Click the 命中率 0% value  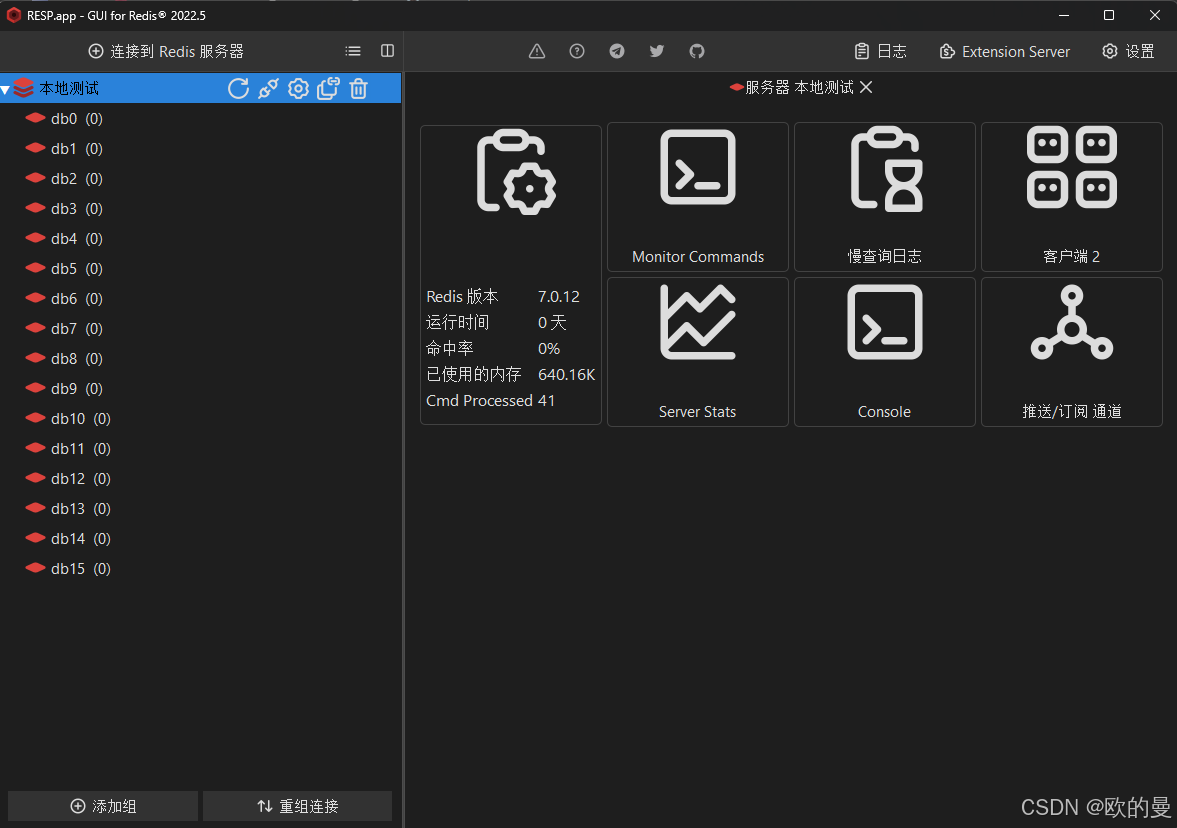pyautogui.click(x=549, y=349)
